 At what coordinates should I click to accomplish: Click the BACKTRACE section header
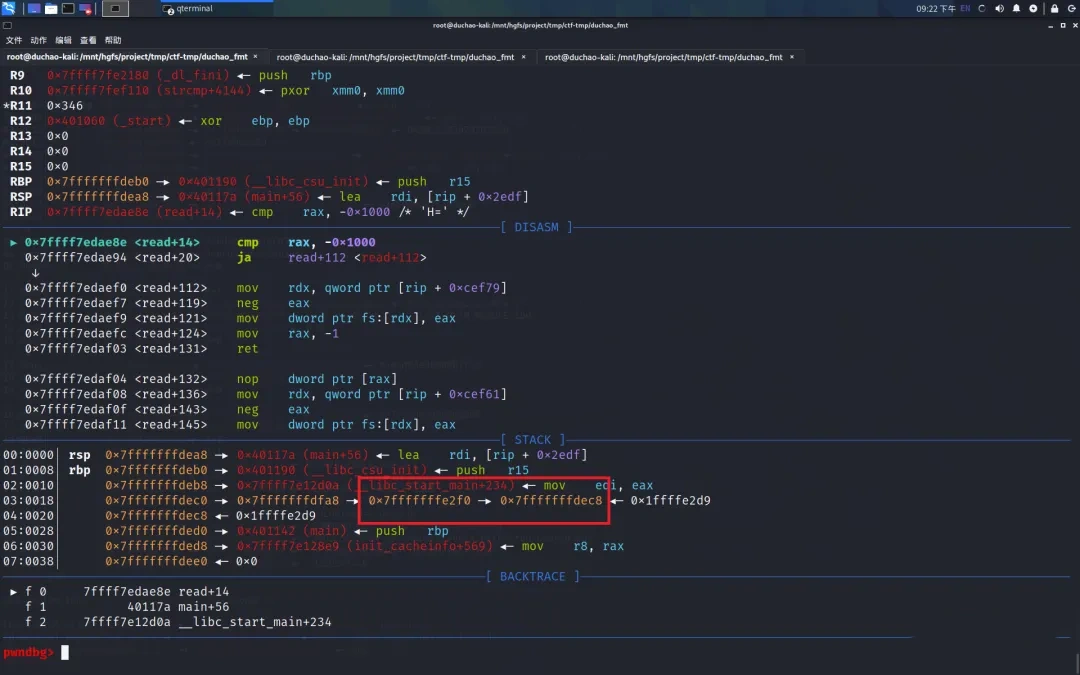pyautogui.click(x=533, y=577)
